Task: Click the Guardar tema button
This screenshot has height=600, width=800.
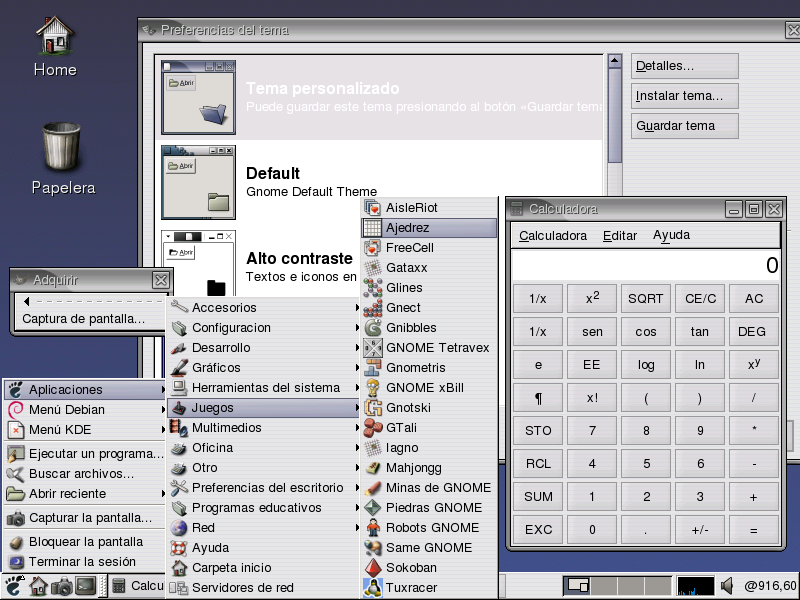Action: [x=686, y=126]
